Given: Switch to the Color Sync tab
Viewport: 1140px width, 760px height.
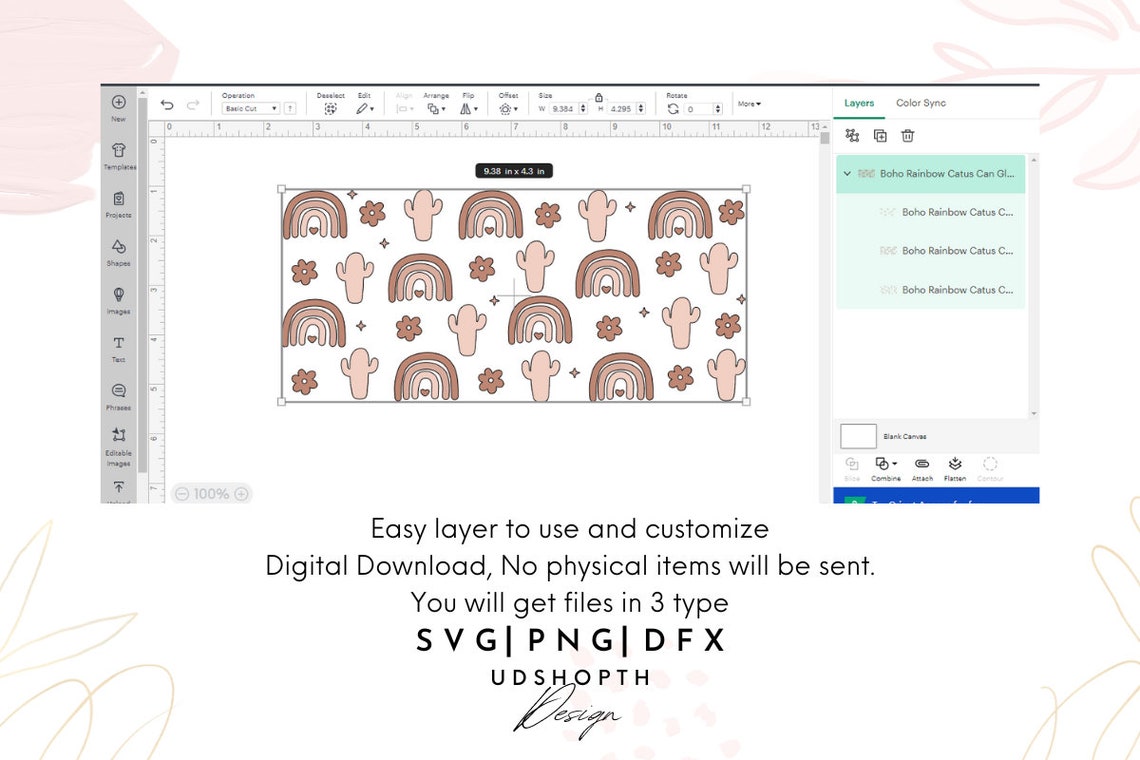Looking at the screenshot, I should pos(920,103).
